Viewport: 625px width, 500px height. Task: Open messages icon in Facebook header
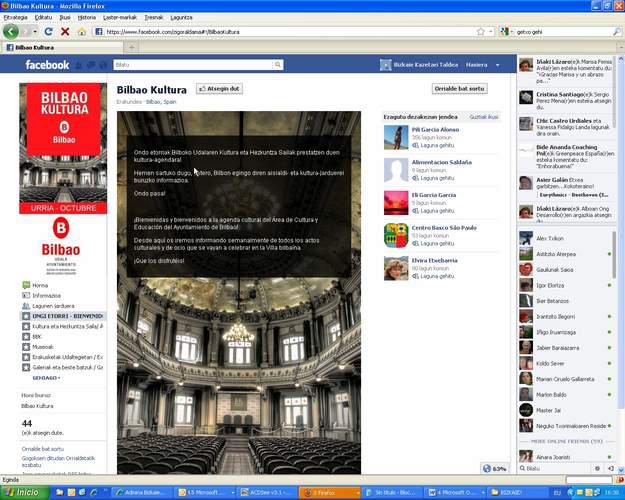[91, 65]
